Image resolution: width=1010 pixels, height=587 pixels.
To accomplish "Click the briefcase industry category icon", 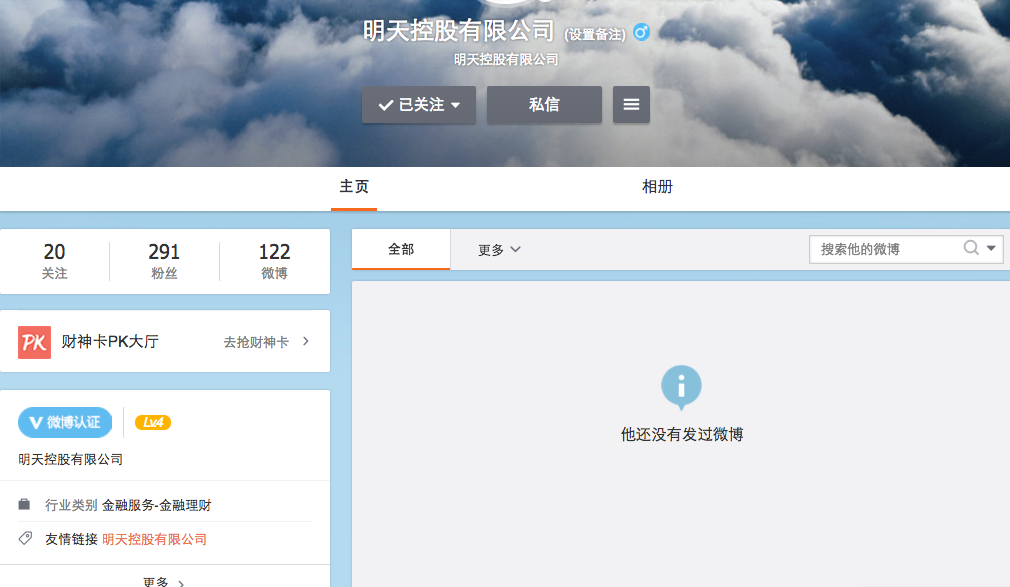I will pos(24,504).
